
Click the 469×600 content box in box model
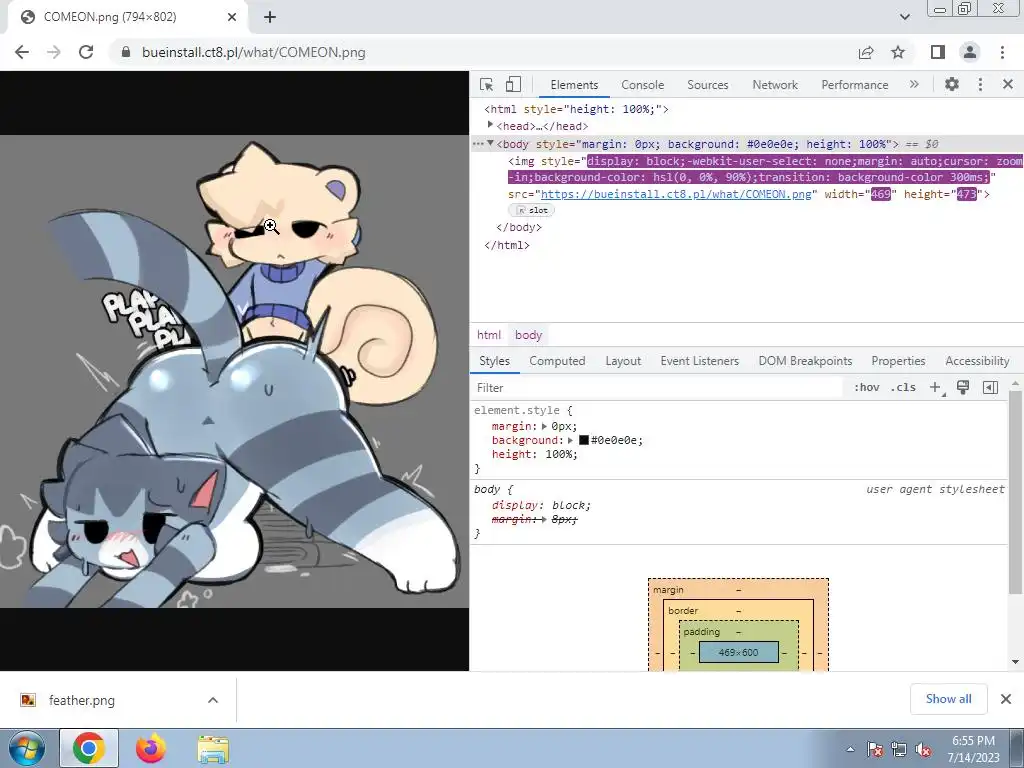coord(739,652)
